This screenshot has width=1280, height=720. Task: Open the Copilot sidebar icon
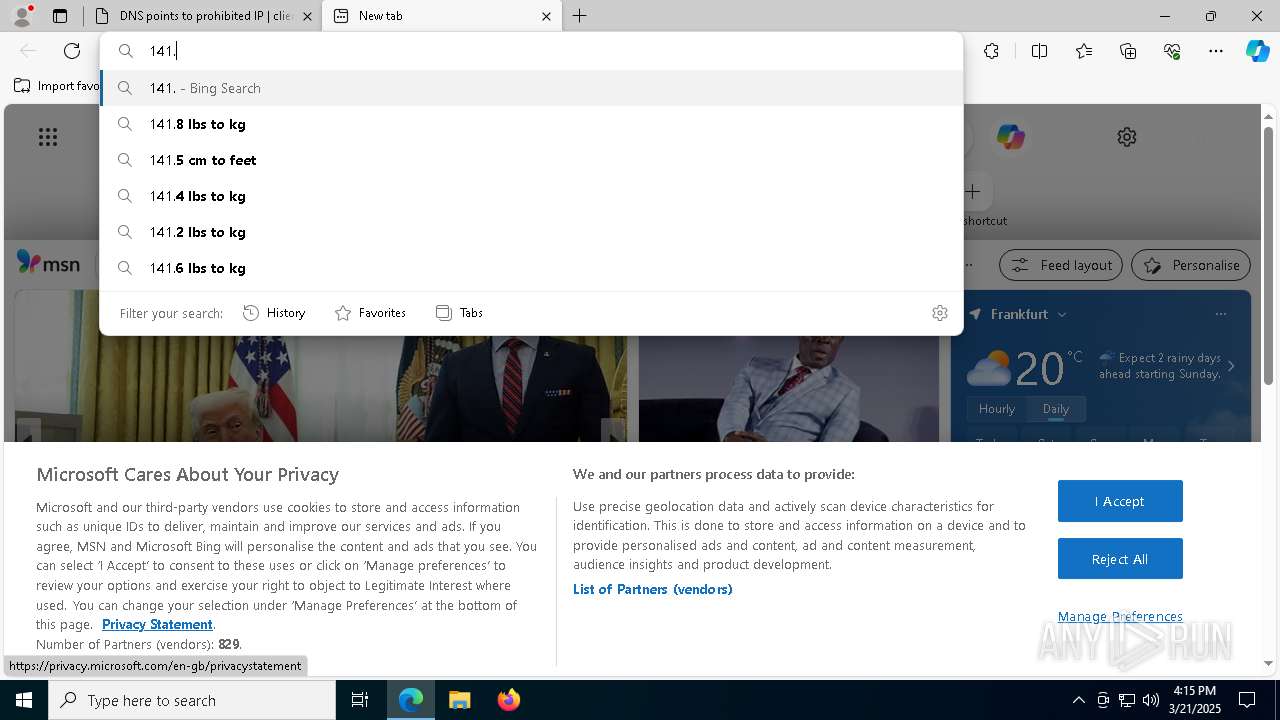pos(1257,51)
